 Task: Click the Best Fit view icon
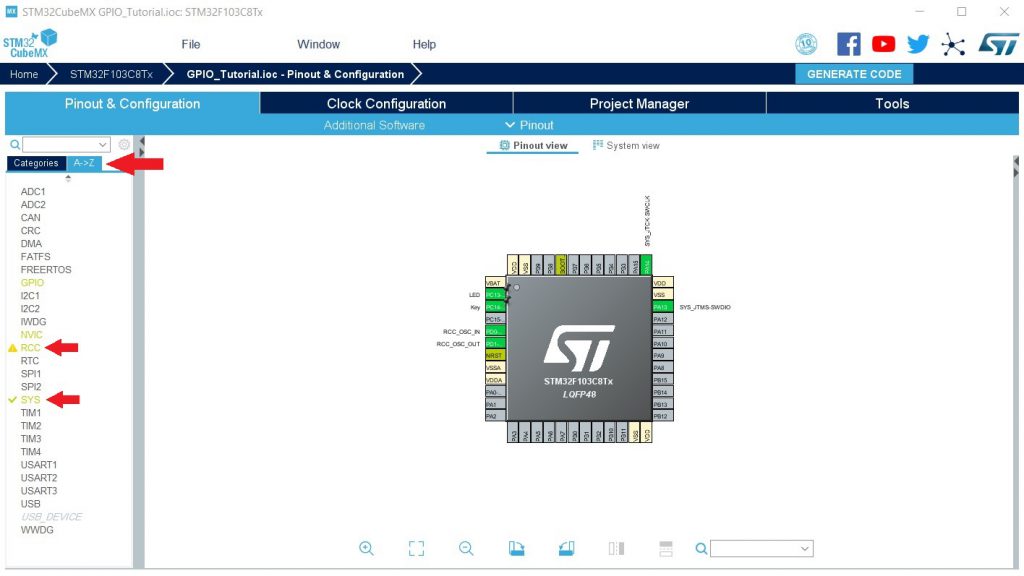click(x=416, y=549)
